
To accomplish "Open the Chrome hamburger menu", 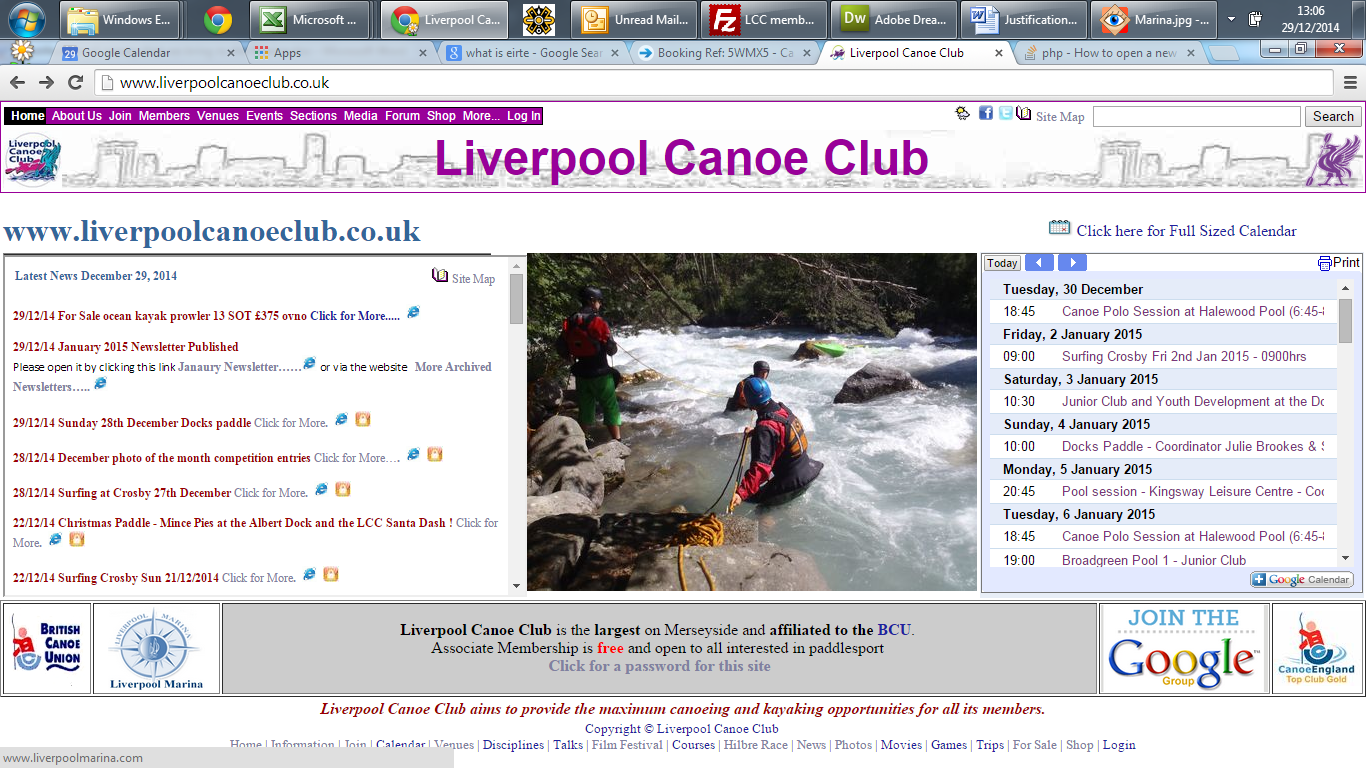I will (x=1350, y=83).
